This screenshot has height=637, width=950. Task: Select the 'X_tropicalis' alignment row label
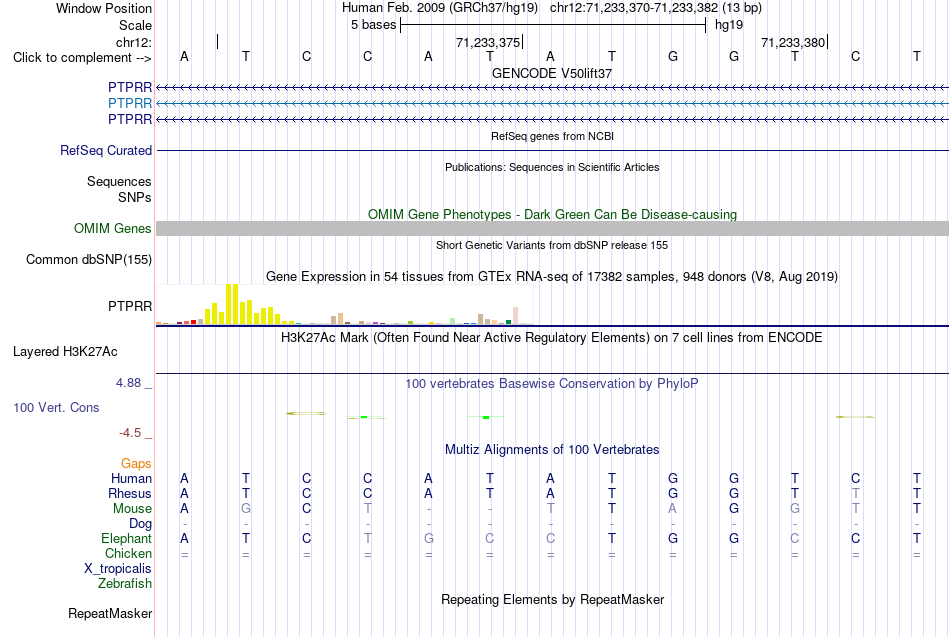pyautogui.click(x=118, y=569)
